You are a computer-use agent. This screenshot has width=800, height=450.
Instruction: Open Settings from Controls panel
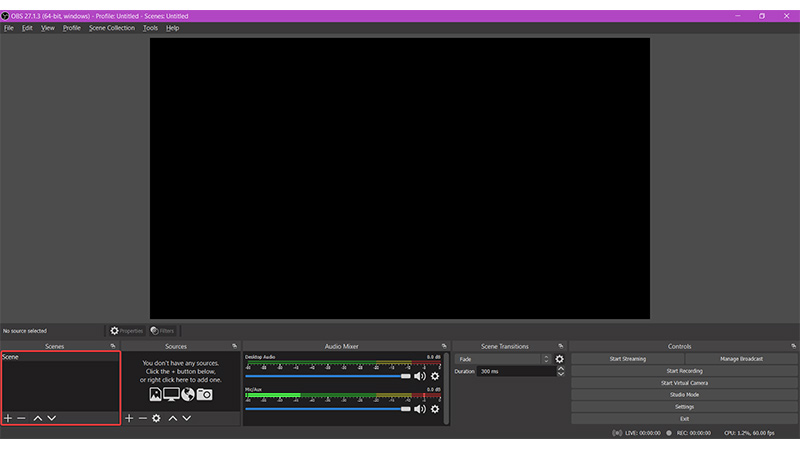point(684,407)
